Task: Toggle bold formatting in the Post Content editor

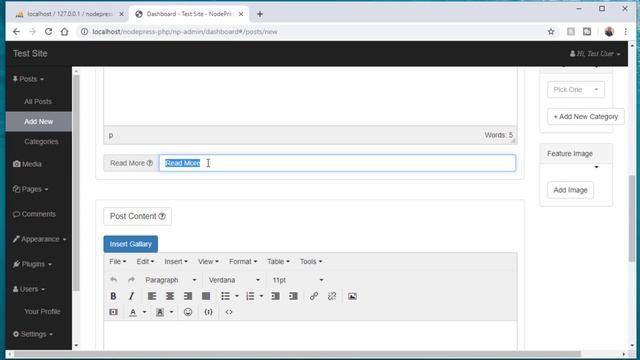Action: (113, 296)
